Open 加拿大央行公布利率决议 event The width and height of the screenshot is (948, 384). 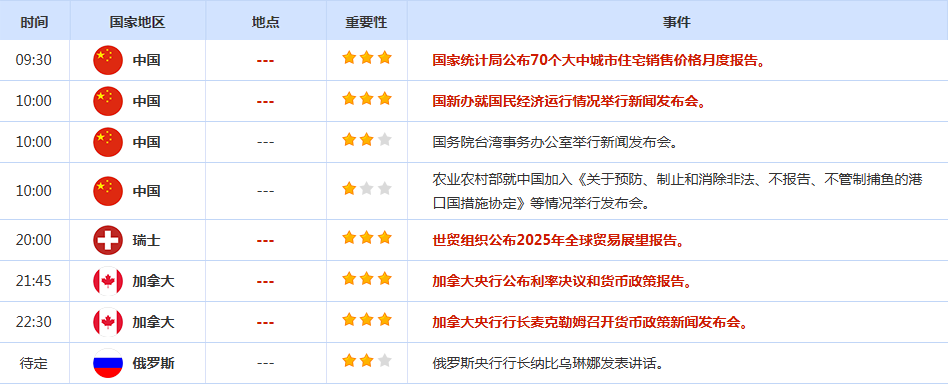click(562, 281)
